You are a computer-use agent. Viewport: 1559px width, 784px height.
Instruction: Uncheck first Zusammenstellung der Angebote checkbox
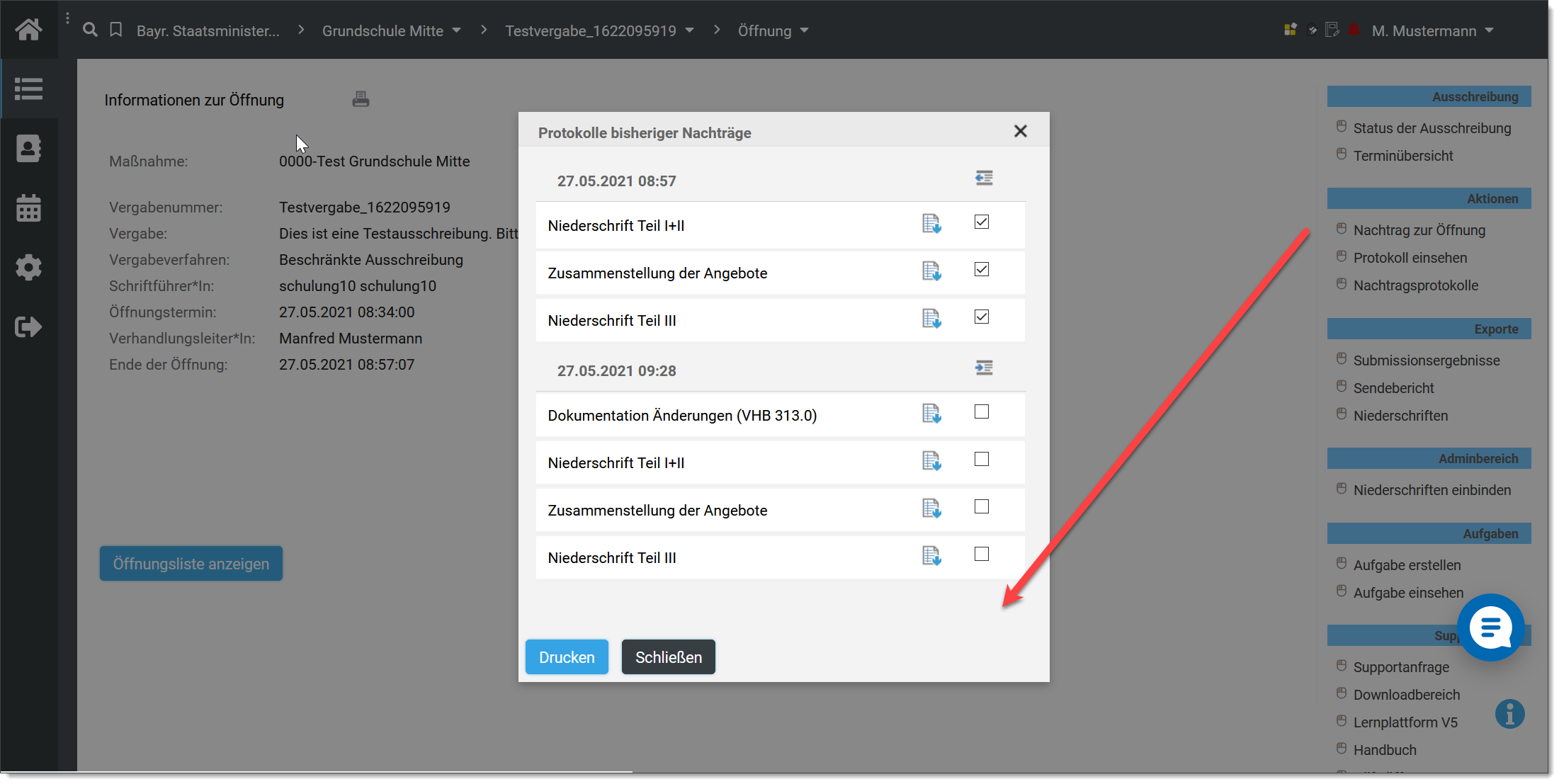pos(981,270)
